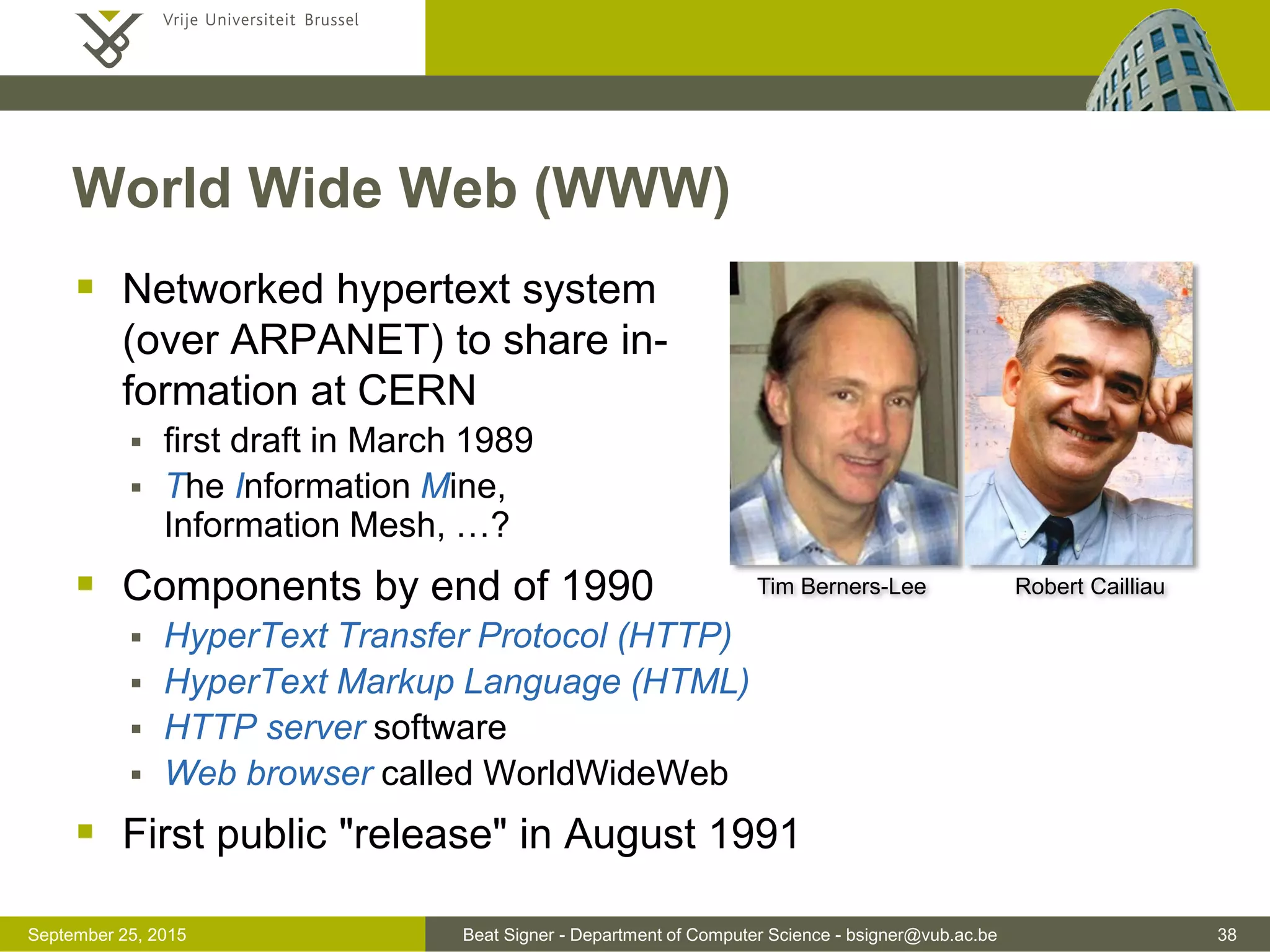Click the green bullet beside Networked hypertext system
Image resolution: width=1270 pixels, height=952 pixels.
(x=86, y=286)
